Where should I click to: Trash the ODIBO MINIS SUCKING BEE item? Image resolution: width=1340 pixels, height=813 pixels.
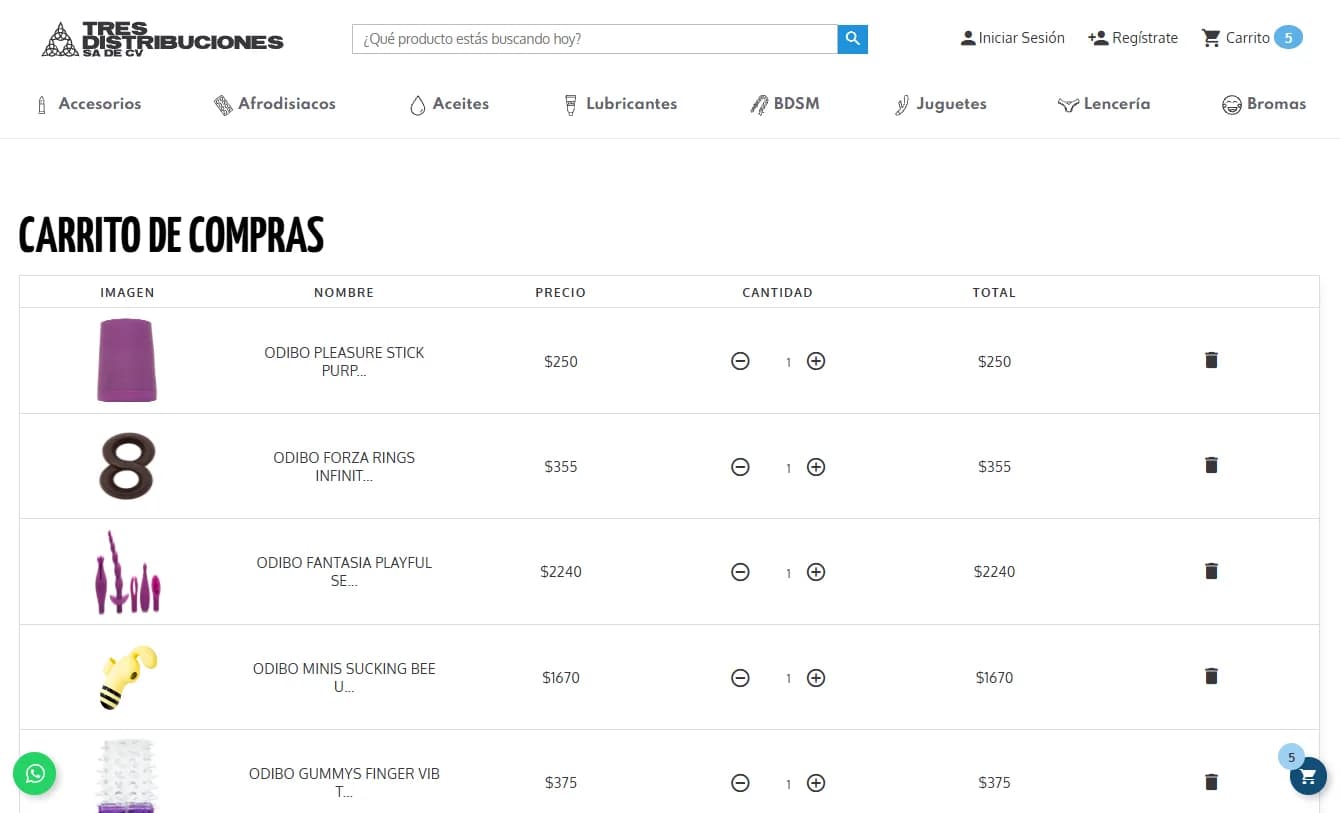(x=1211, y=676)
